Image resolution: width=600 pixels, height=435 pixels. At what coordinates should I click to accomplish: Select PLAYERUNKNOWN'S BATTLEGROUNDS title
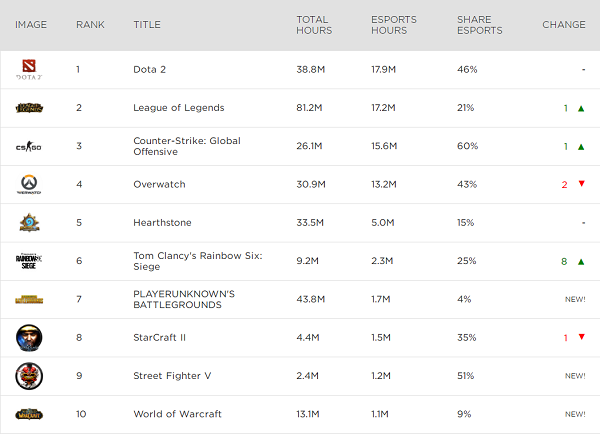pos(184,299)
